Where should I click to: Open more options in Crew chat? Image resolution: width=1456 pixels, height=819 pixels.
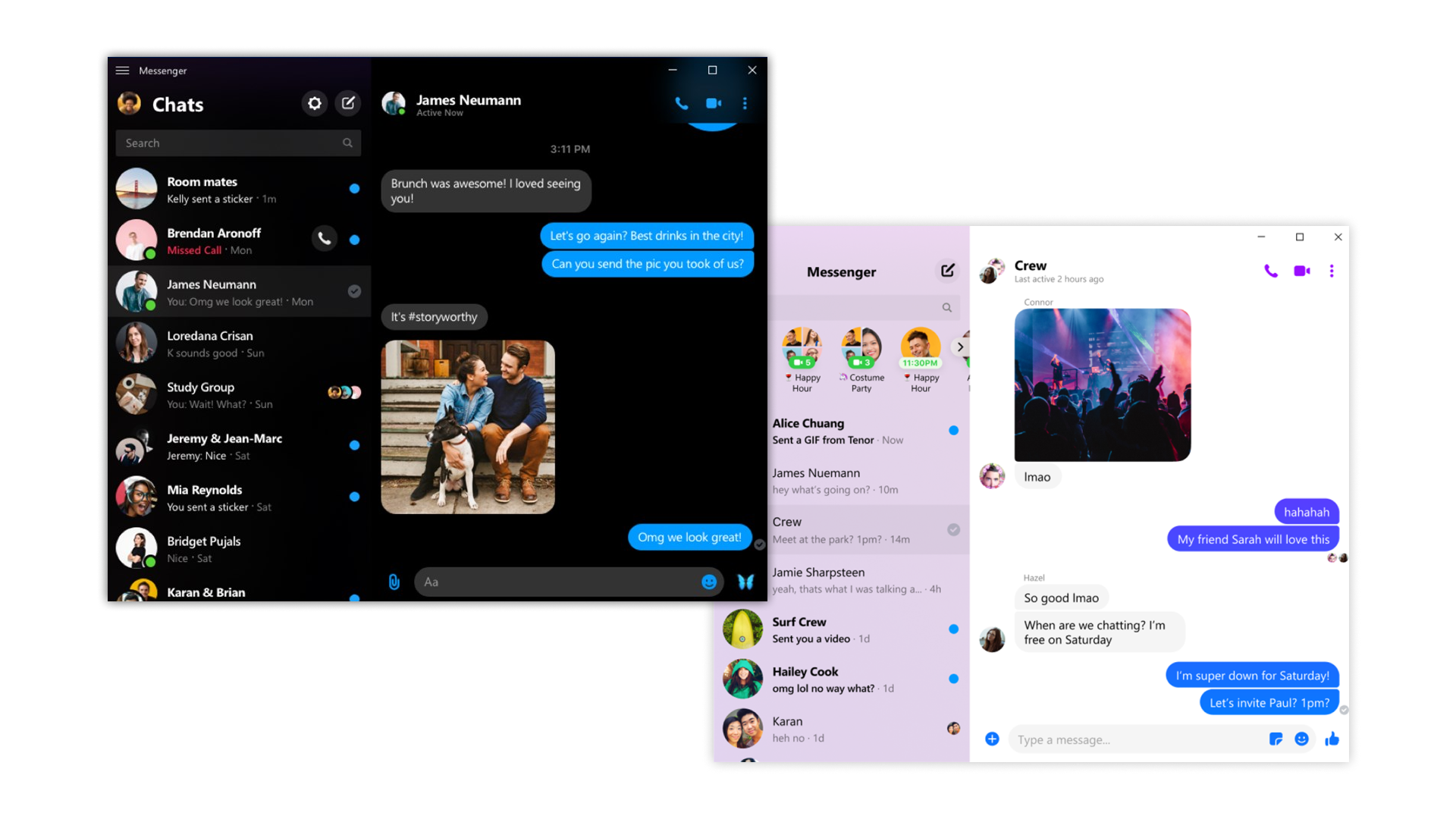tap(1332, 271)
